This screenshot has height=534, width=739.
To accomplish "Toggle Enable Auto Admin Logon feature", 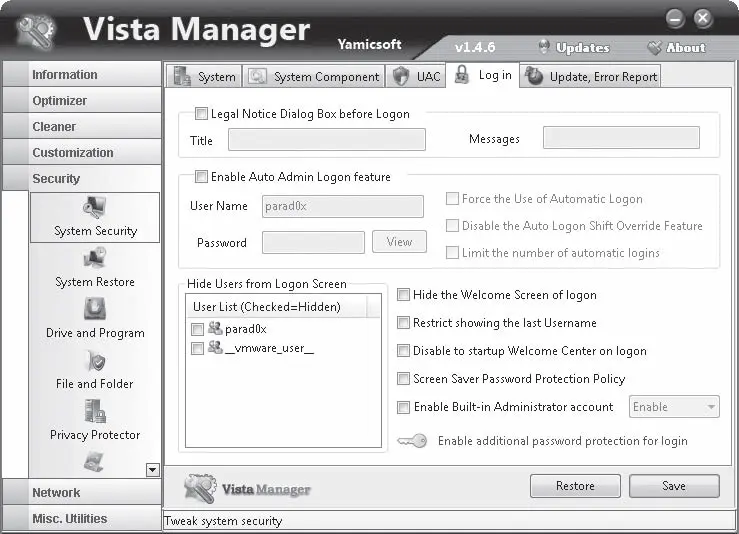I will pos(202,177).
